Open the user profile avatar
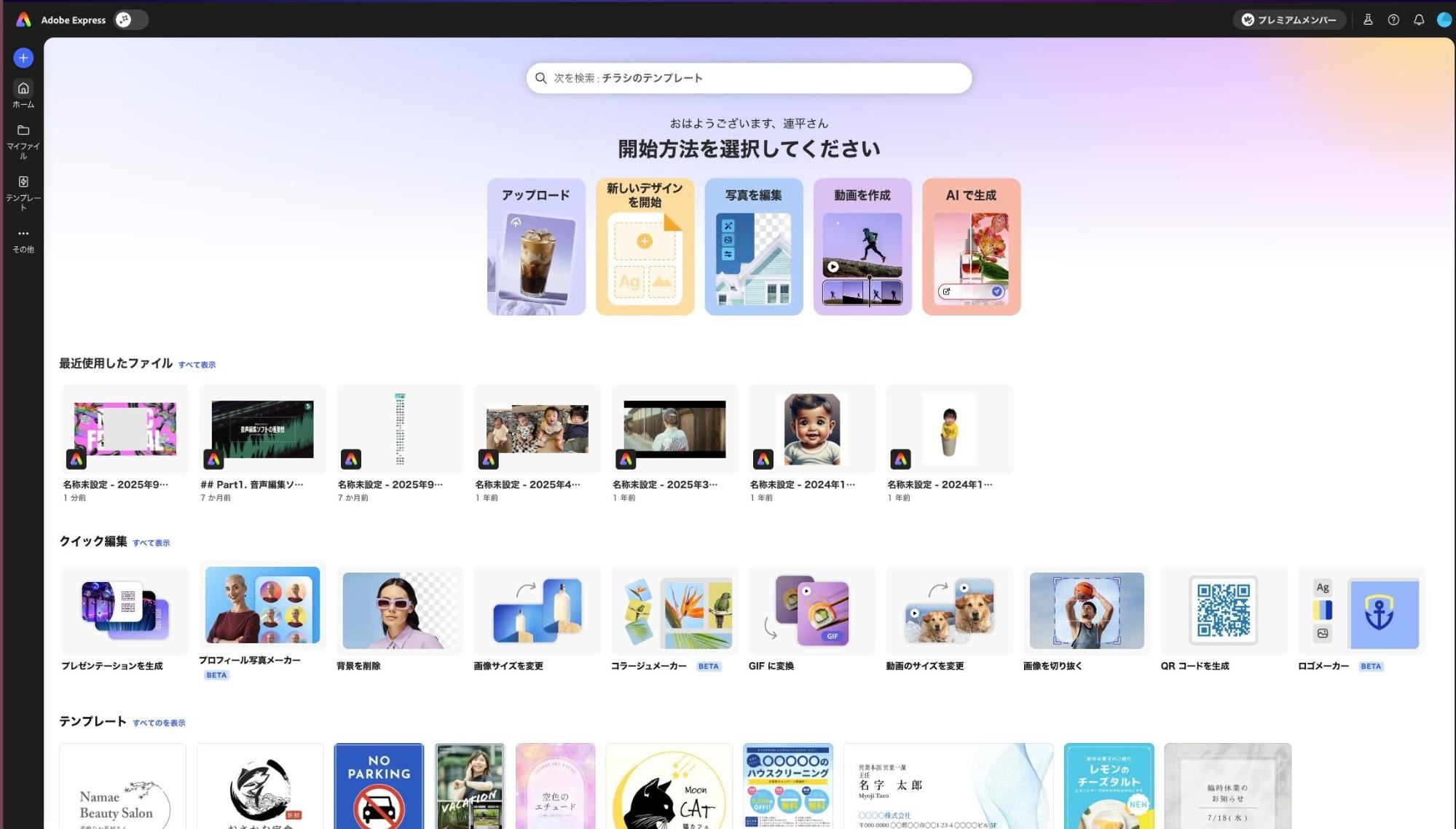 pos(1444,20)
